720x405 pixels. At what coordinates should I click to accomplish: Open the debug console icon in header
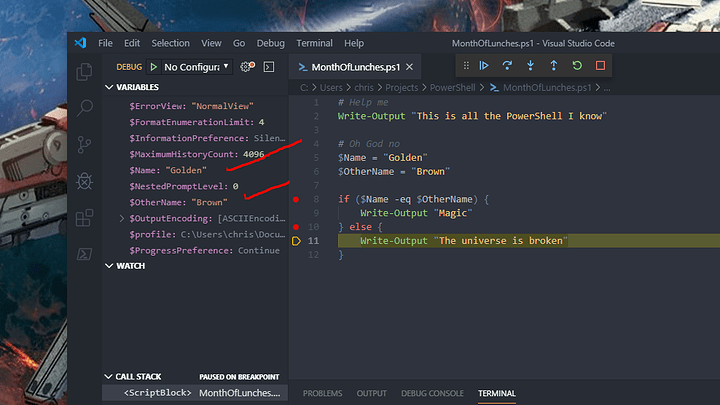[x=269, y=67]
